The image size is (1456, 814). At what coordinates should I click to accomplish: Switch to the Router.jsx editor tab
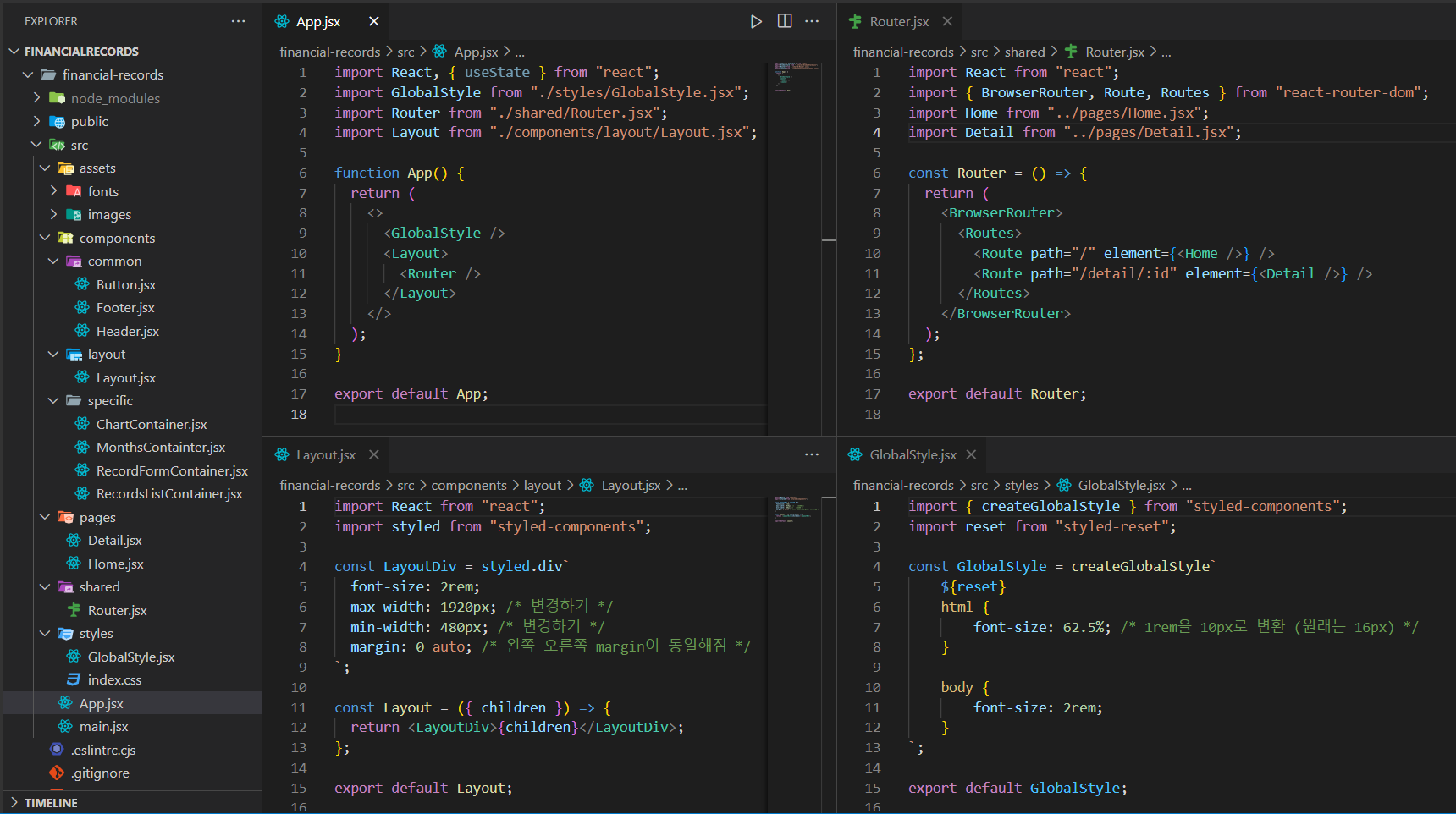[899, 21]
